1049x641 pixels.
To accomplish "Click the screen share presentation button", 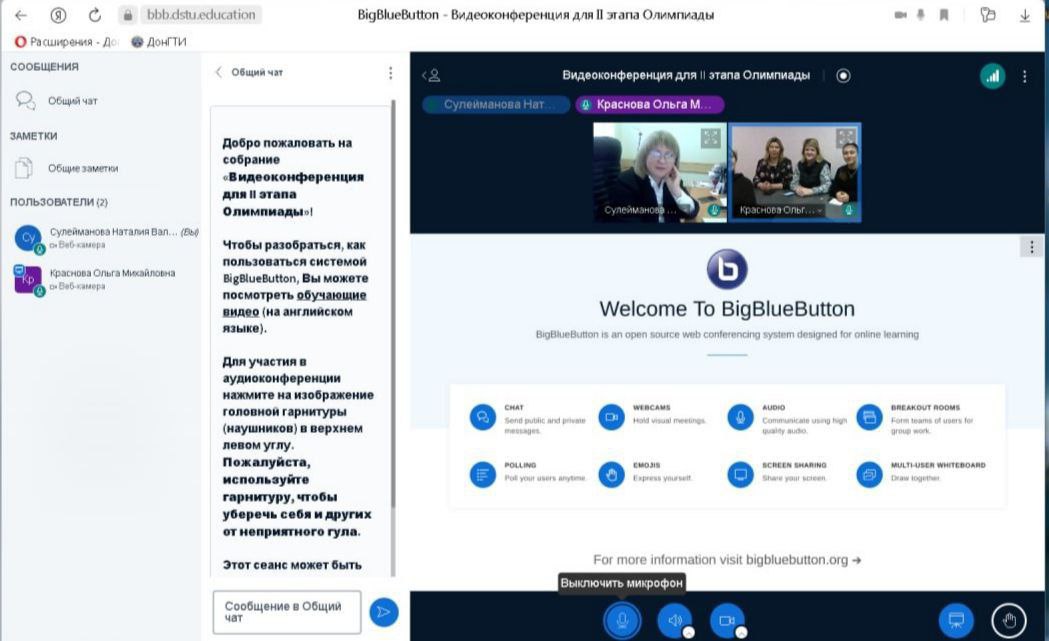I will click(956, 620).
